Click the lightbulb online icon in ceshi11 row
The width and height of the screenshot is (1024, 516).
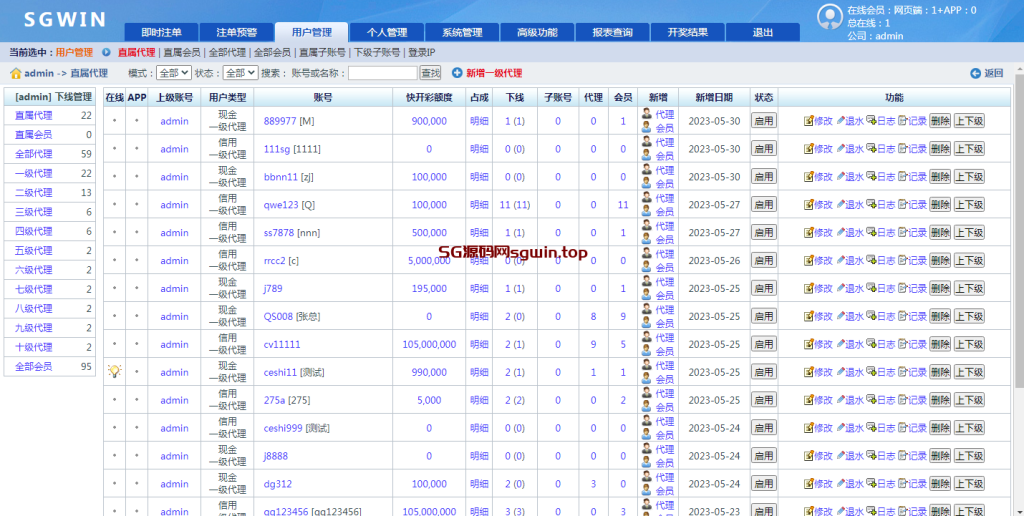tap(114, 372)
